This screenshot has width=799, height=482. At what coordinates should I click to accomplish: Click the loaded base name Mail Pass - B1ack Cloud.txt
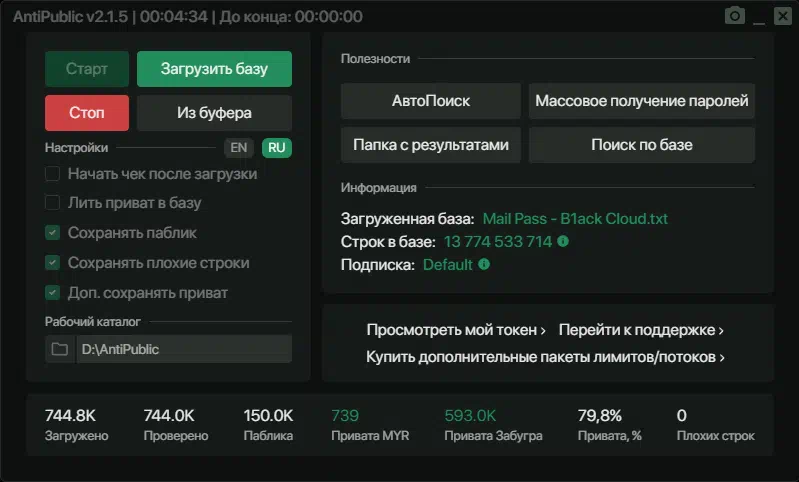click(575, 219)
